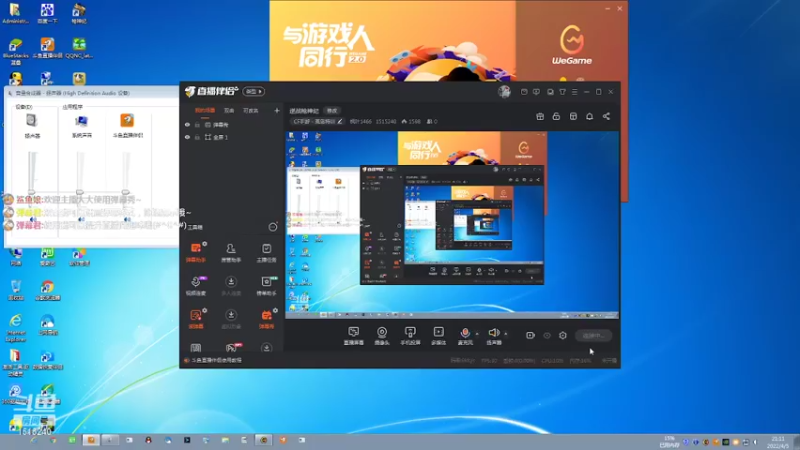
Task: Adjust the system sounds volume slider
Action: click(x=80, y=191)
